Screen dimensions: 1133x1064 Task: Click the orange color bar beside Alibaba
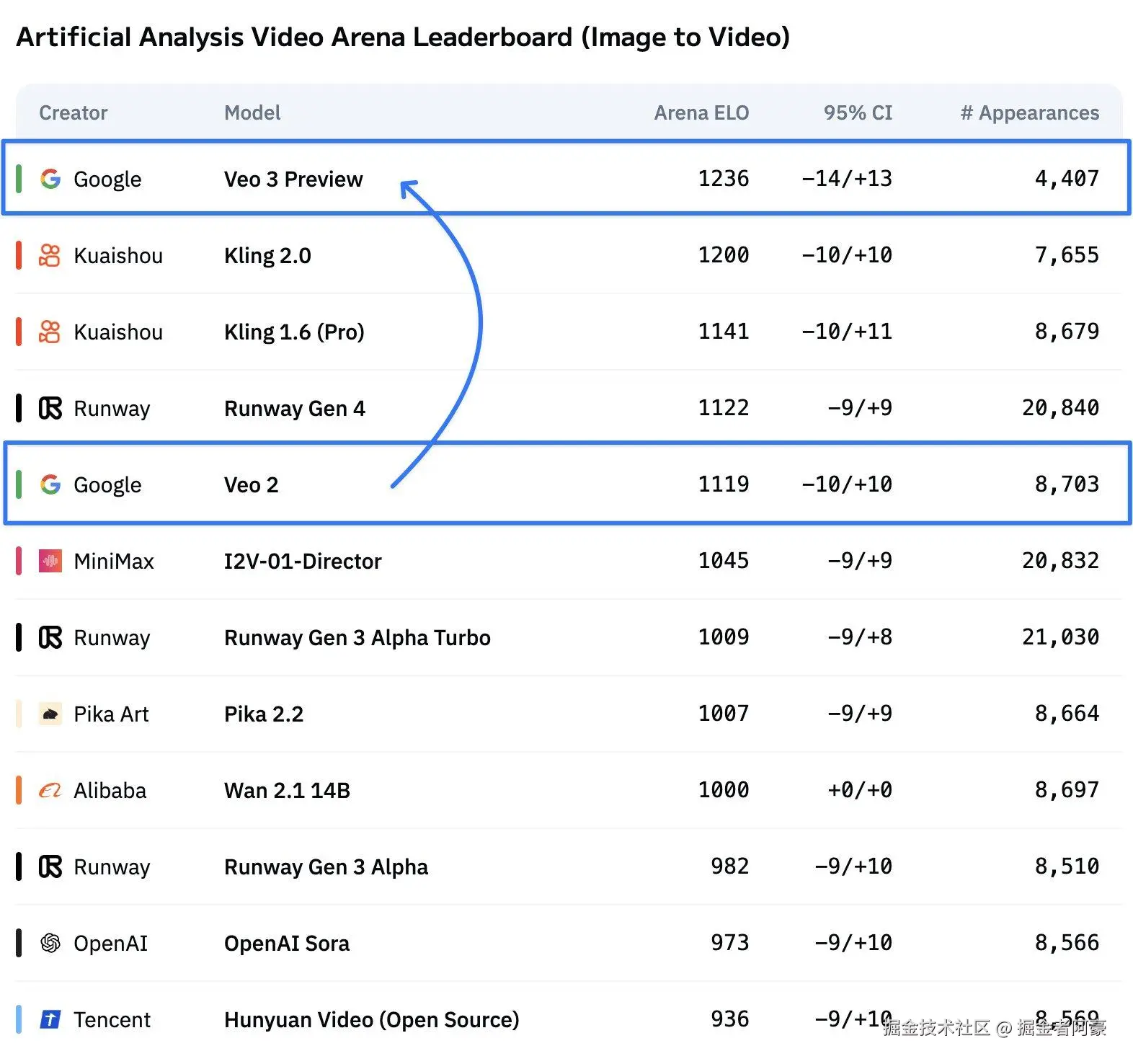point(19,790)
